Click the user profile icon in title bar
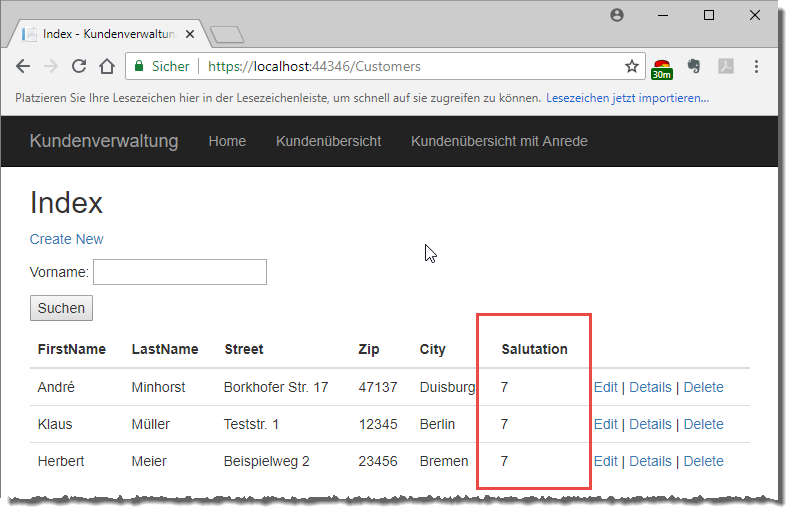Screen dimensions: 793x517 617,15
